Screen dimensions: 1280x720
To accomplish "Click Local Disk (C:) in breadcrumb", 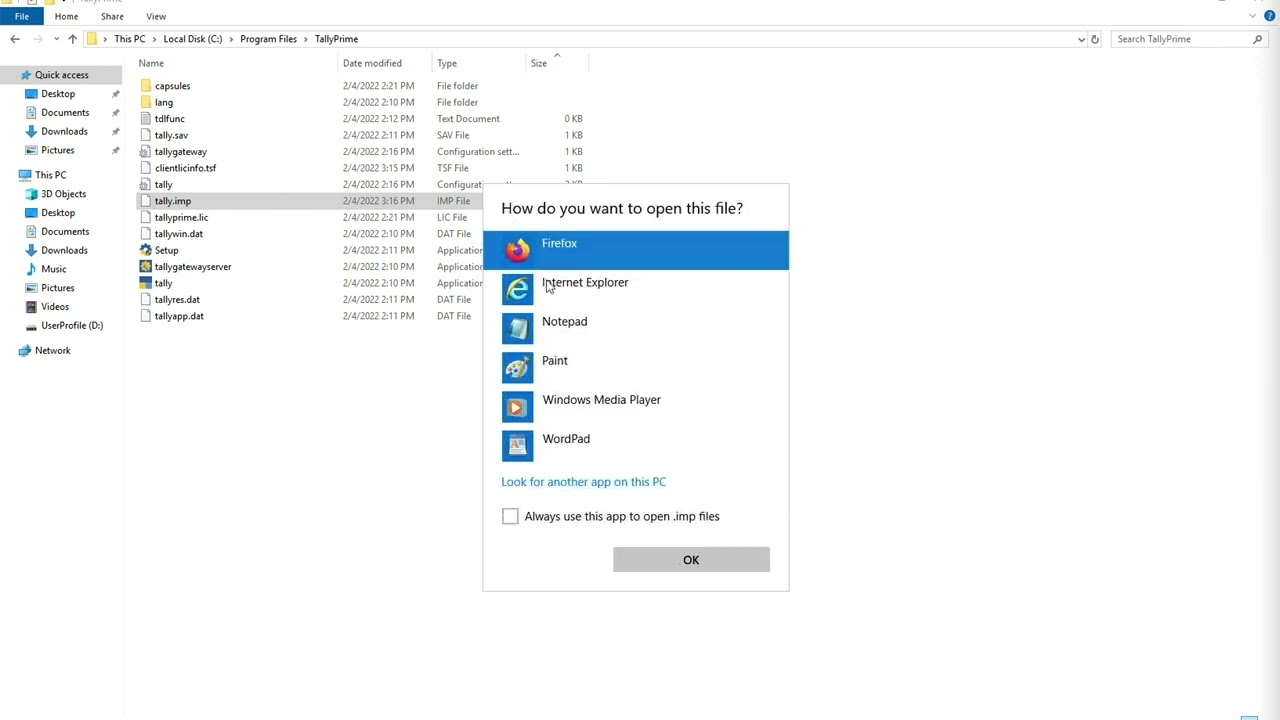I will click(x=192, y=39).
